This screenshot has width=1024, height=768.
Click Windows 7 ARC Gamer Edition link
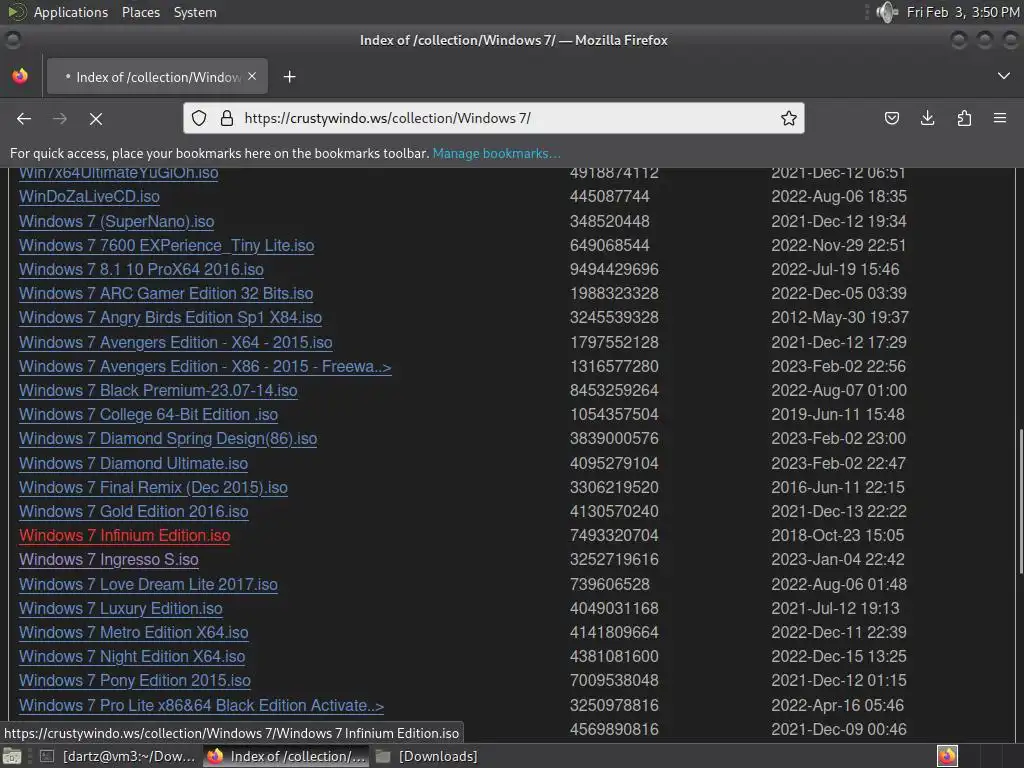point(166,293)
